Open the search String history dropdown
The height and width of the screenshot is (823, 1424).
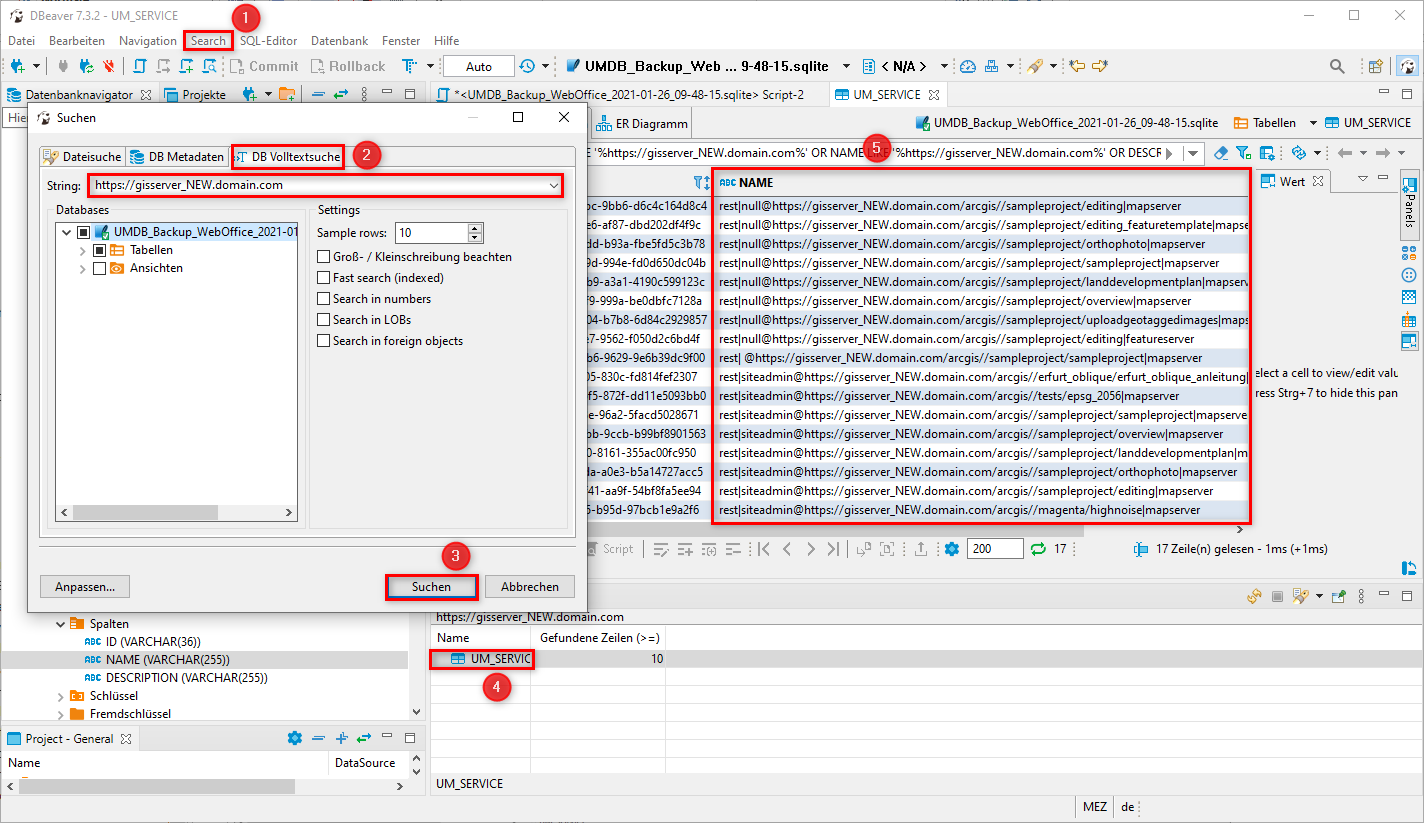pos(553,185)
